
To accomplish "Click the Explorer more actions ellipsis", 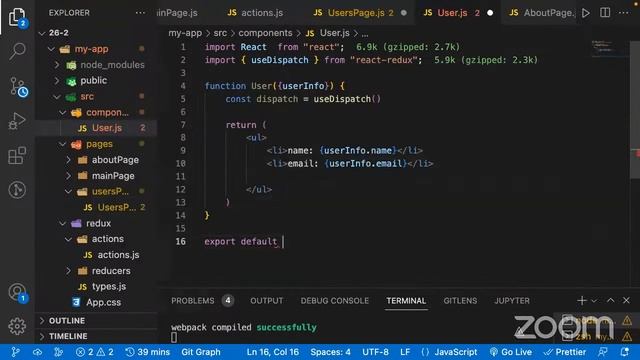I will pos(140,13).
